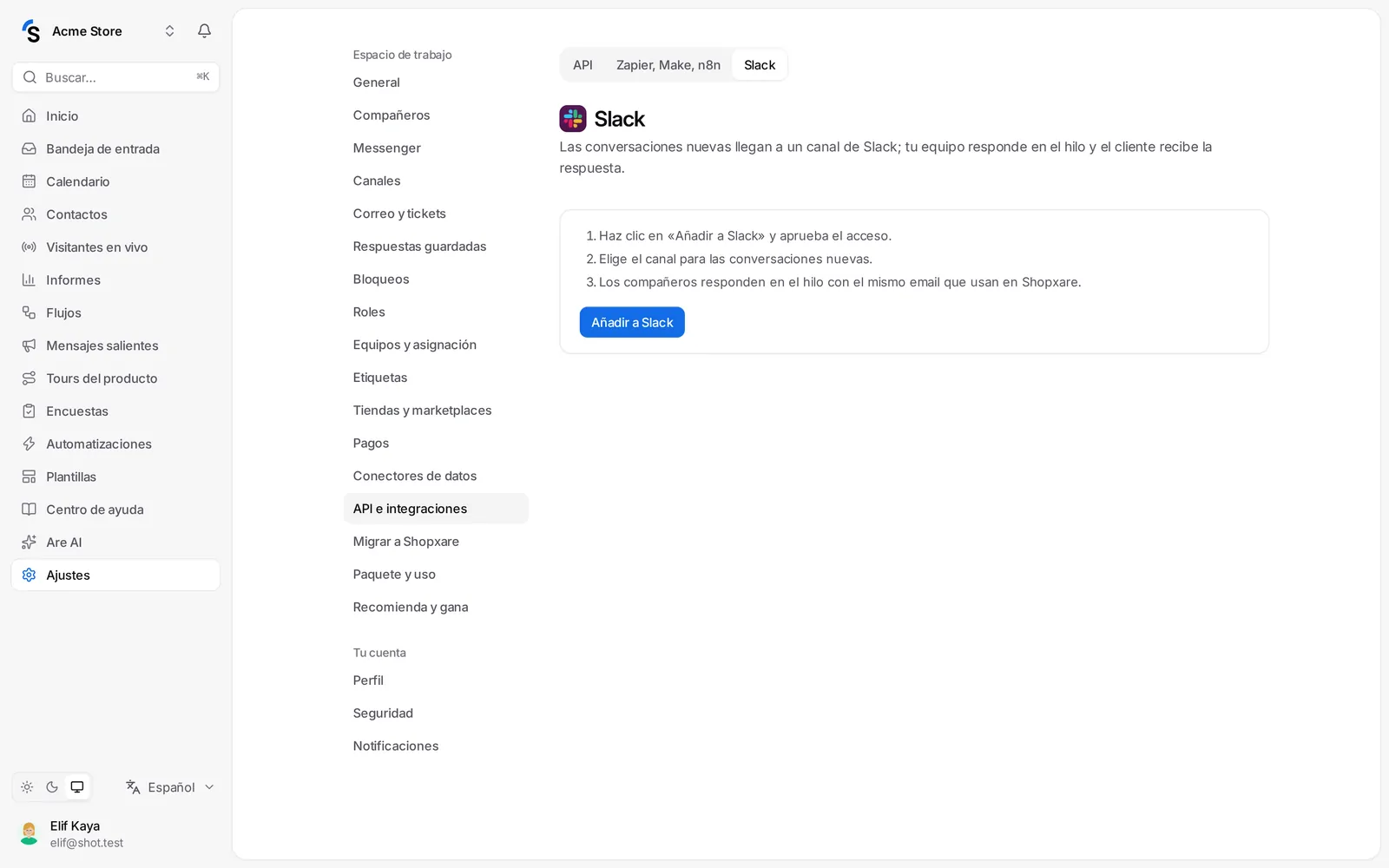This screenshot has height=868, width=1389.
Task: Select the Slack tab
Action: coord(760,65)
